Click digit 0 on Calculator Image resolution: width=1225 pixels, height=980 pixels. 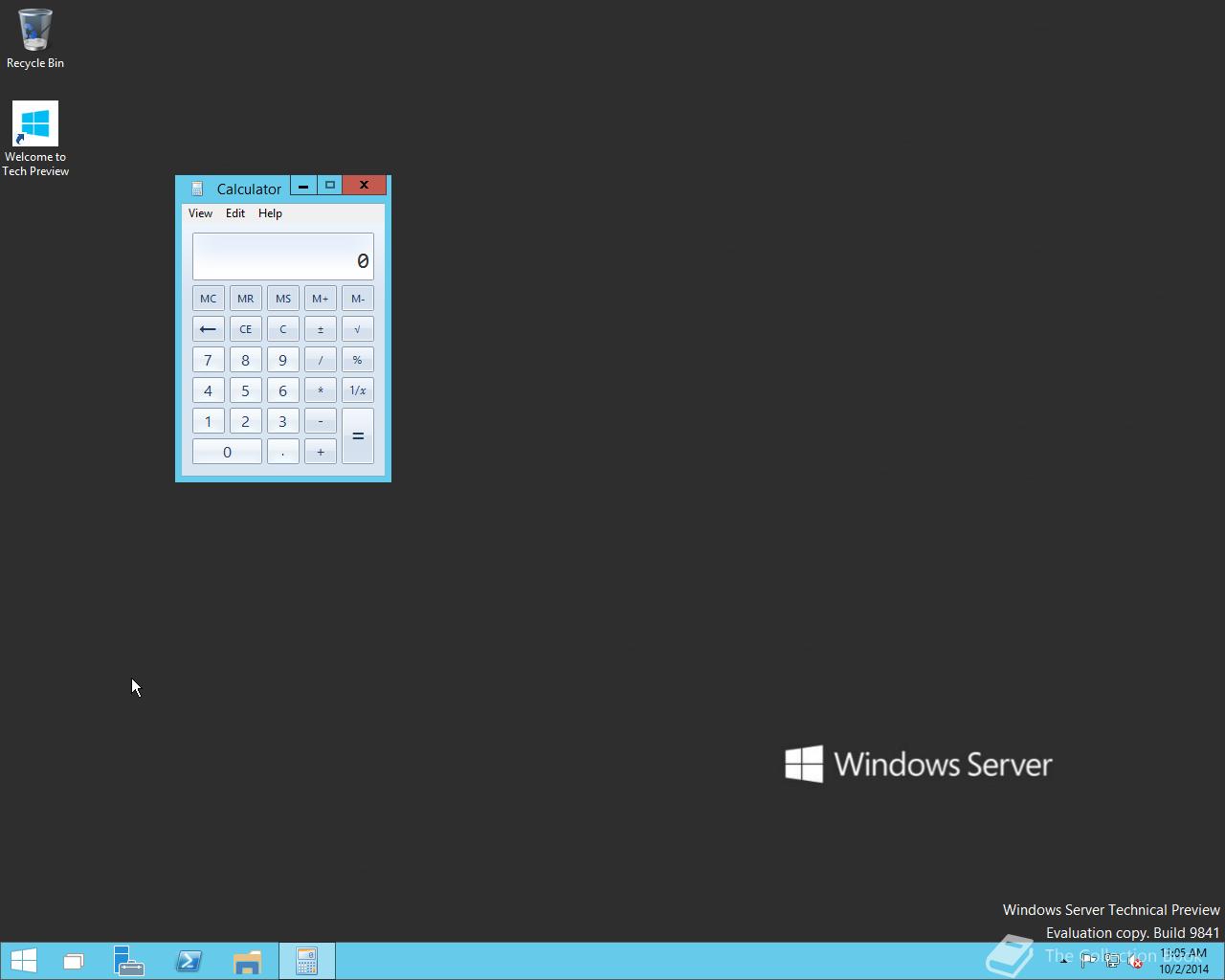click(x=227, y=452)
